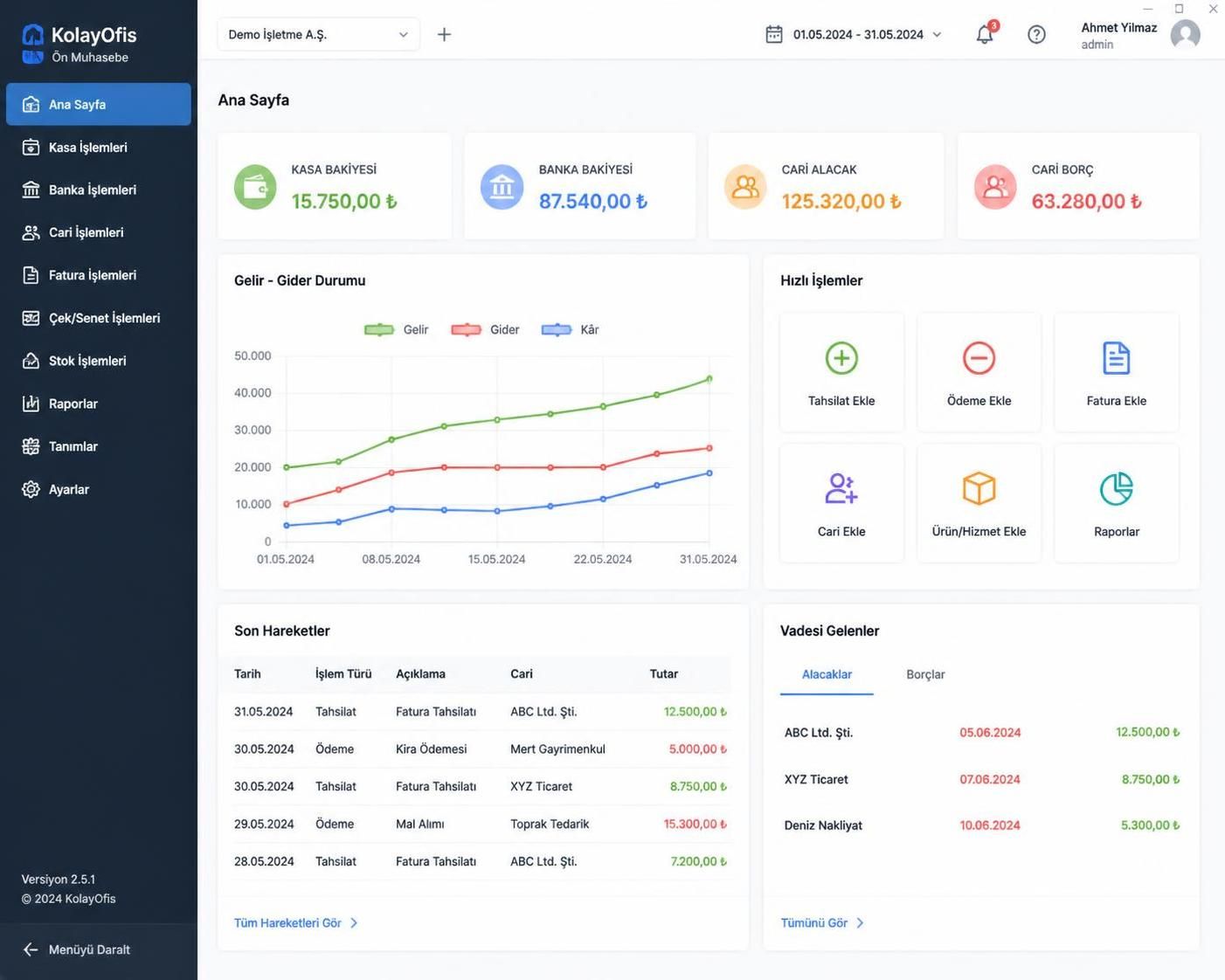Open Stok İşlemleri in sidebar
1225x980 pixels.
coord(99,361)
